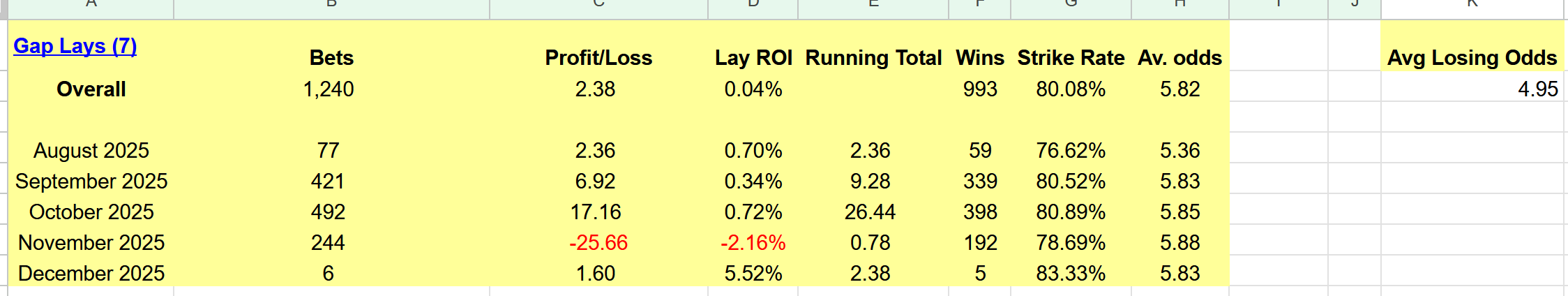Click November average odds 5.88
Viewport: 1568px width, 296px height.
click(x=1179, y=243)
